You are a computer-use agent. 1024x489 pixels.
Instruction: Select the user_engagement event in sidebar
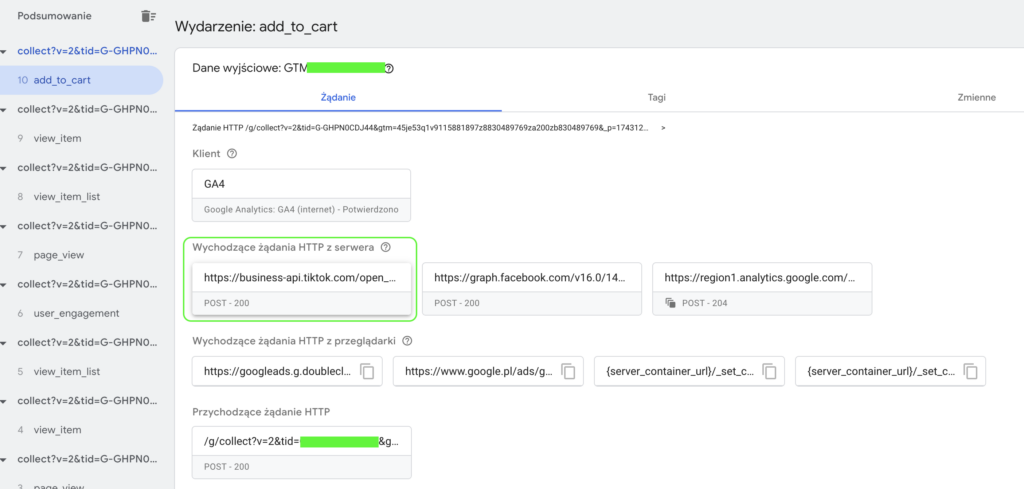click(76, 313)
